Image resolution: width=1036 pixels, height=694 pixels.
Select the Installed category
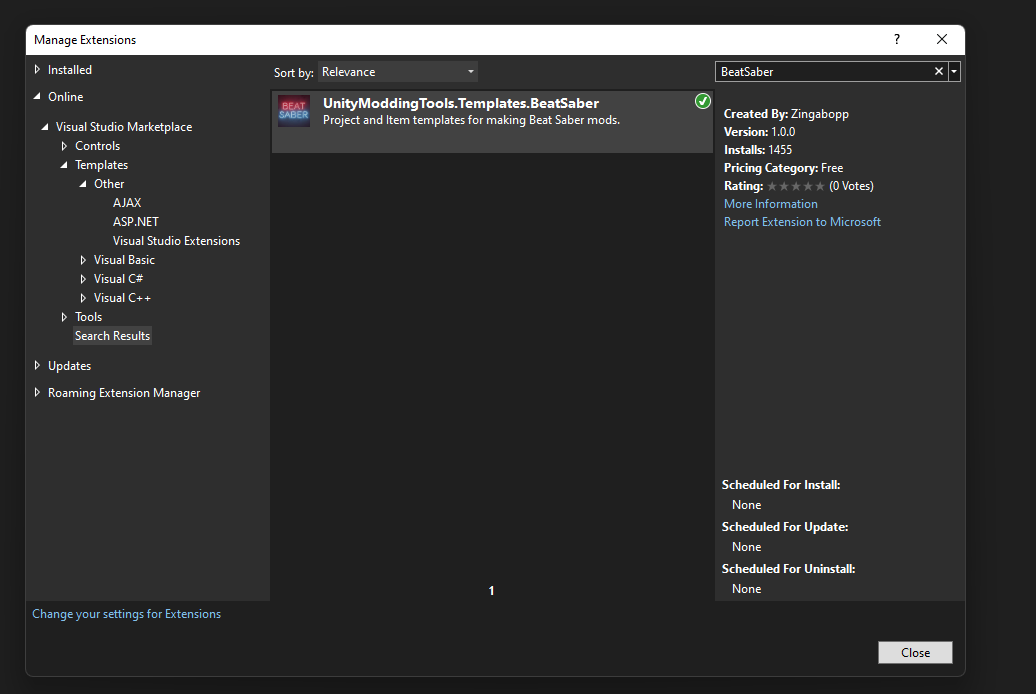(69, 69)
